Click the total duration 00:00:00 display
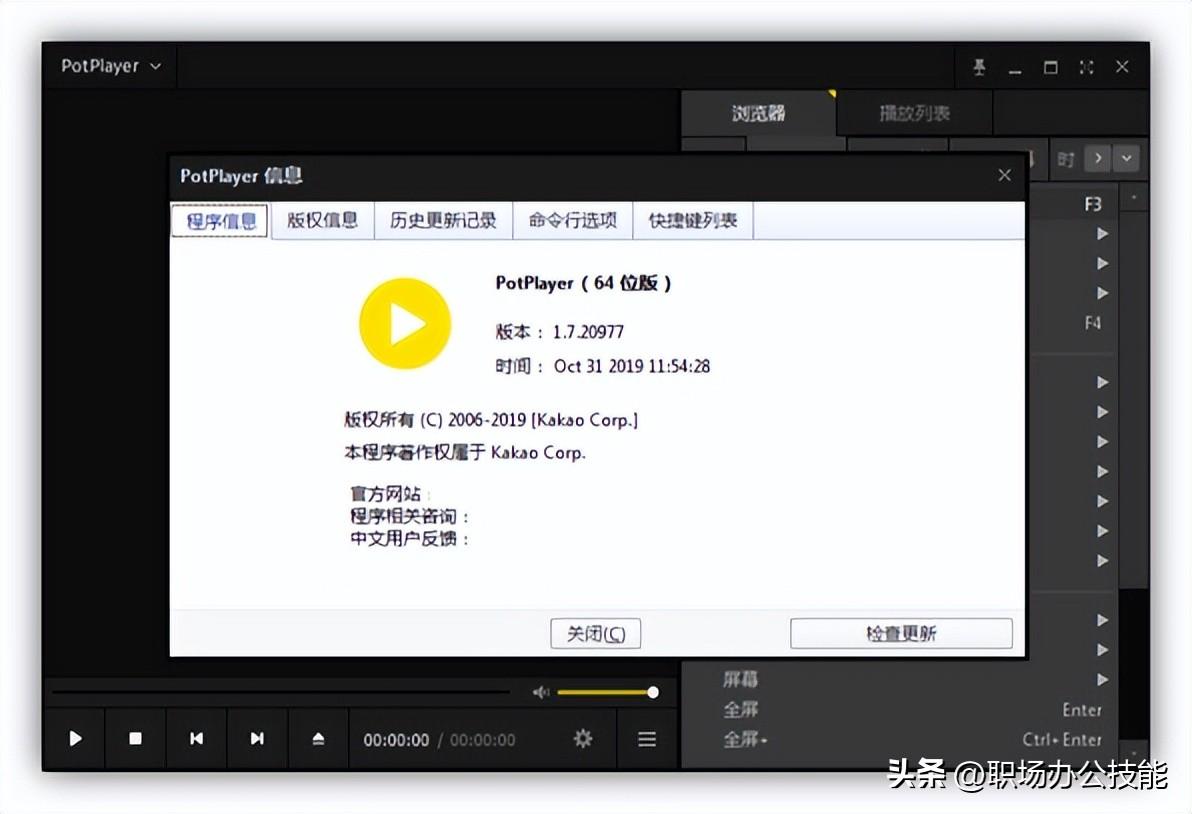This screenshot has width=1192, height=814. (x=482, y=740)
